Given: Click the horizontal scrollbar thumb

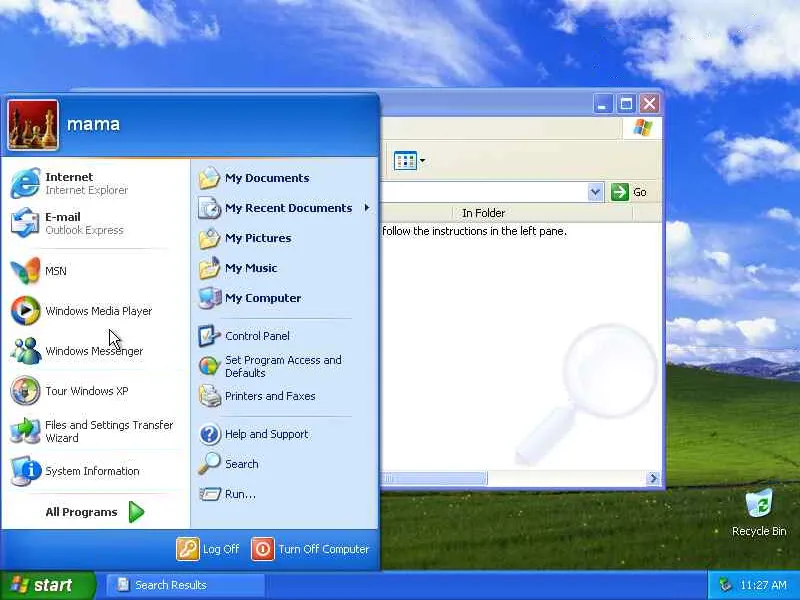Looking at the screenshot, I should pyautogui.click(x=435, y=479).
